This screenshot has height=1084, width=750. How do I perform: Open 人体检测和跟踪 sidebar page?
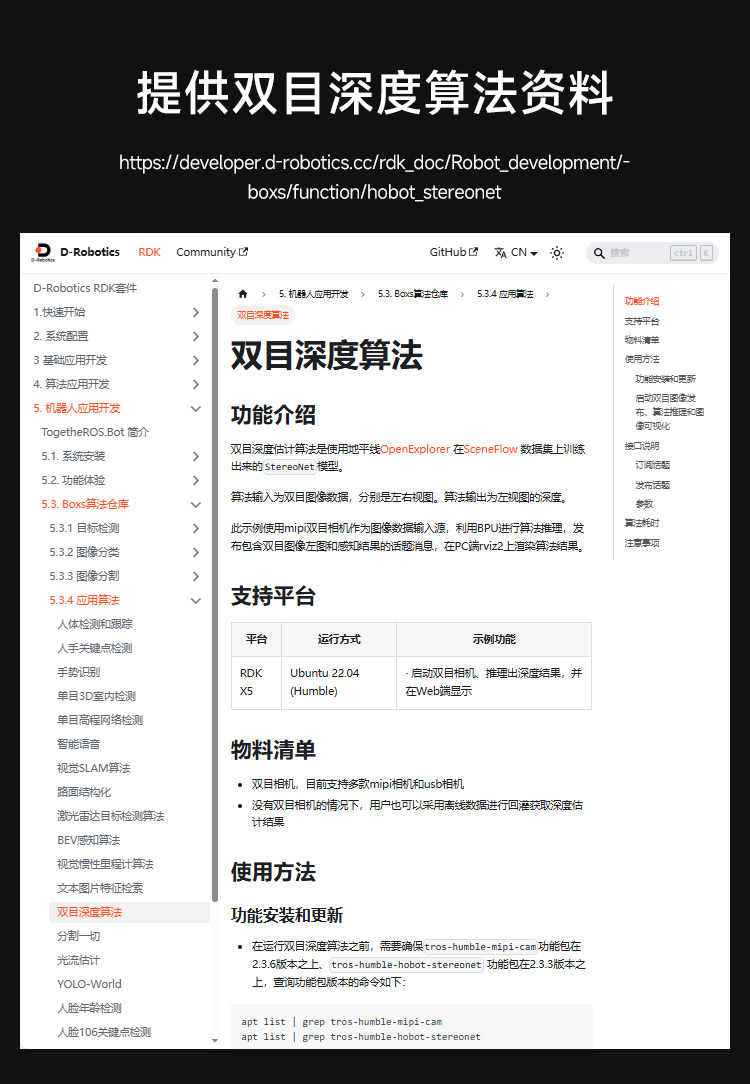click(x=95, y=624)
